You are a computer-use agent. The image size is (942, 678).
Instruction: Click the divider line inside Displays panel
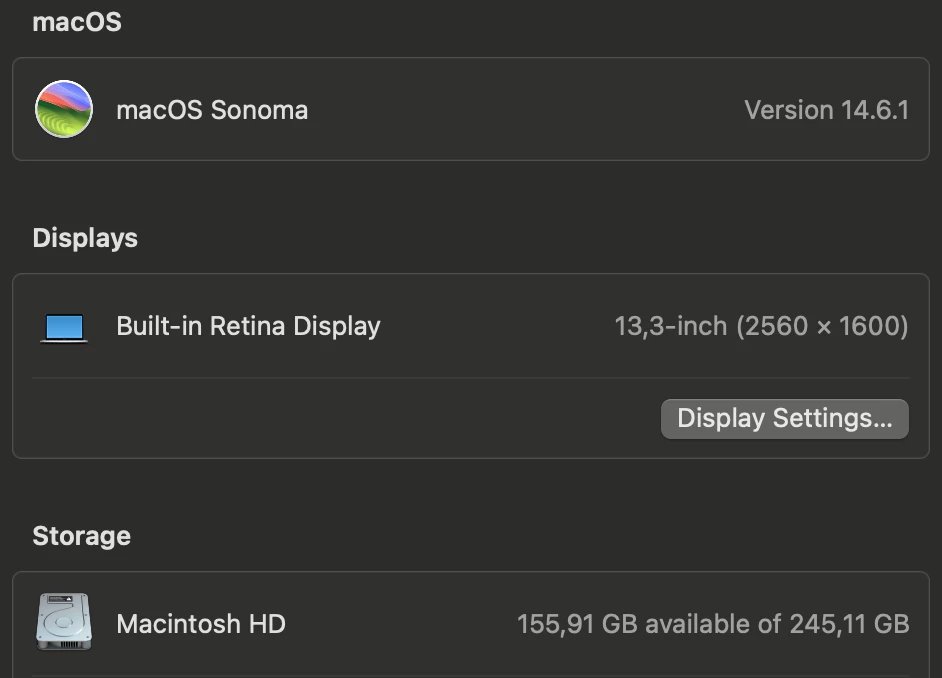click(x=470, y=378)
